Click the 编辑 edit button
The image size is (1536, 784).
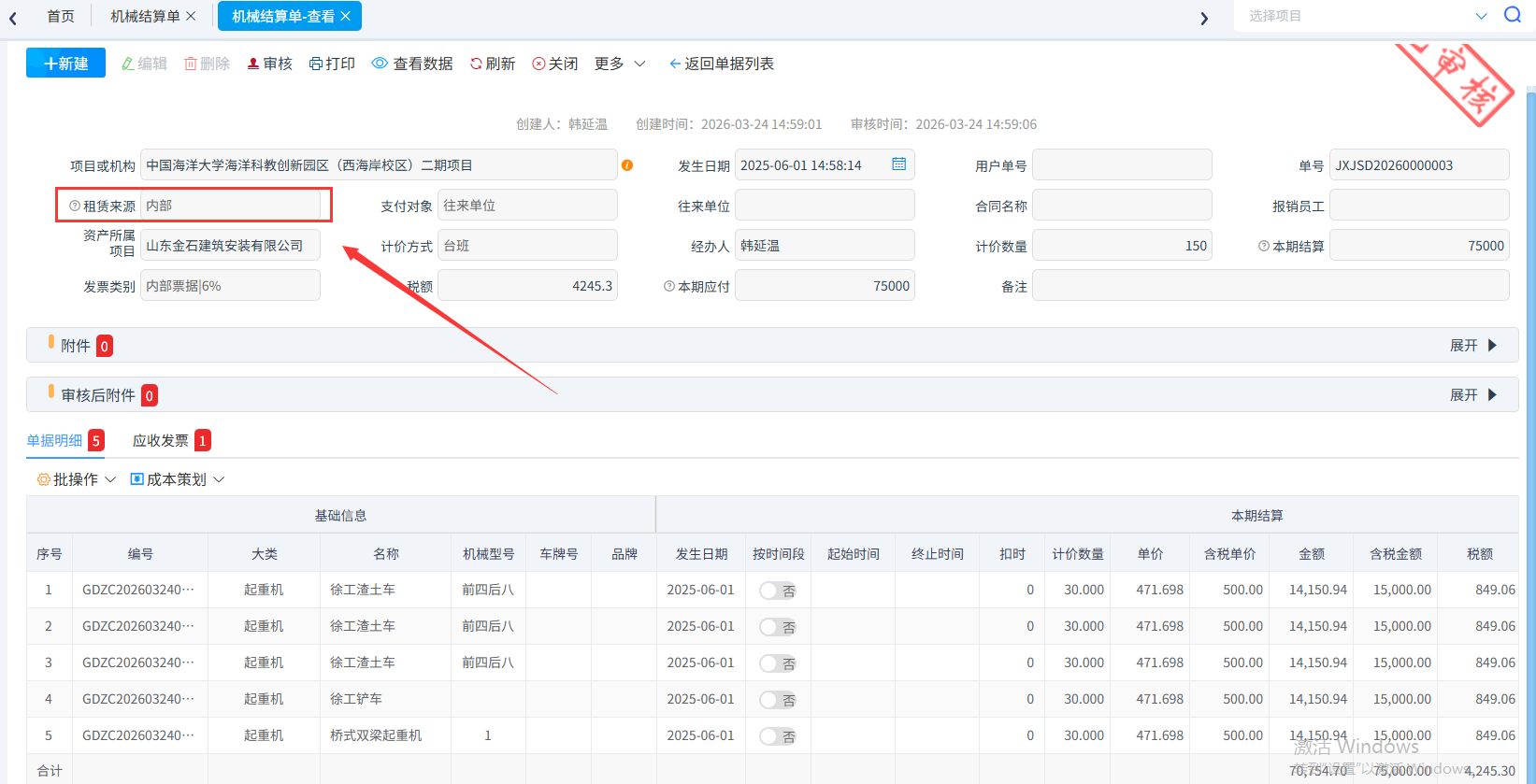click(144, 64)
